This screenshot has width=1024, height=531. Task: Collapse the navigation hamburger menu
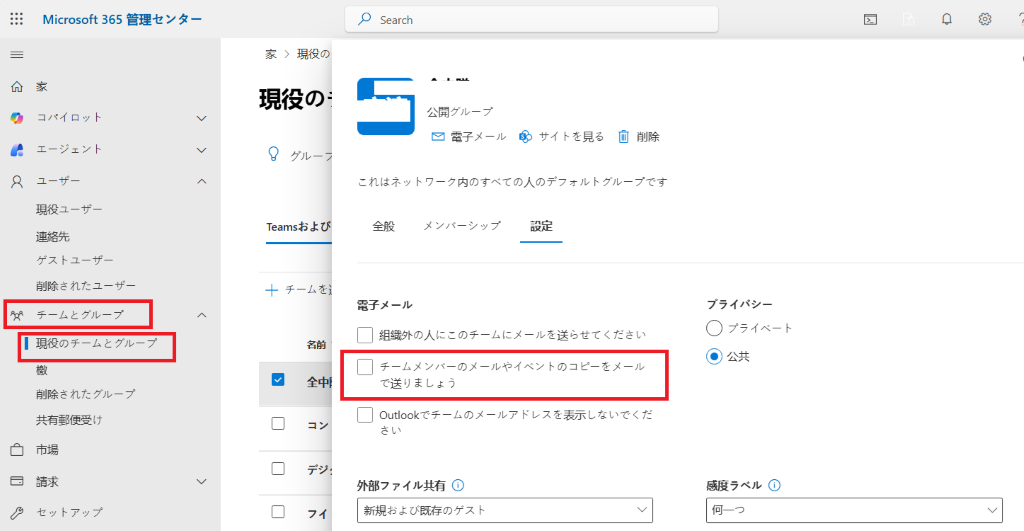tap(17, 55)
